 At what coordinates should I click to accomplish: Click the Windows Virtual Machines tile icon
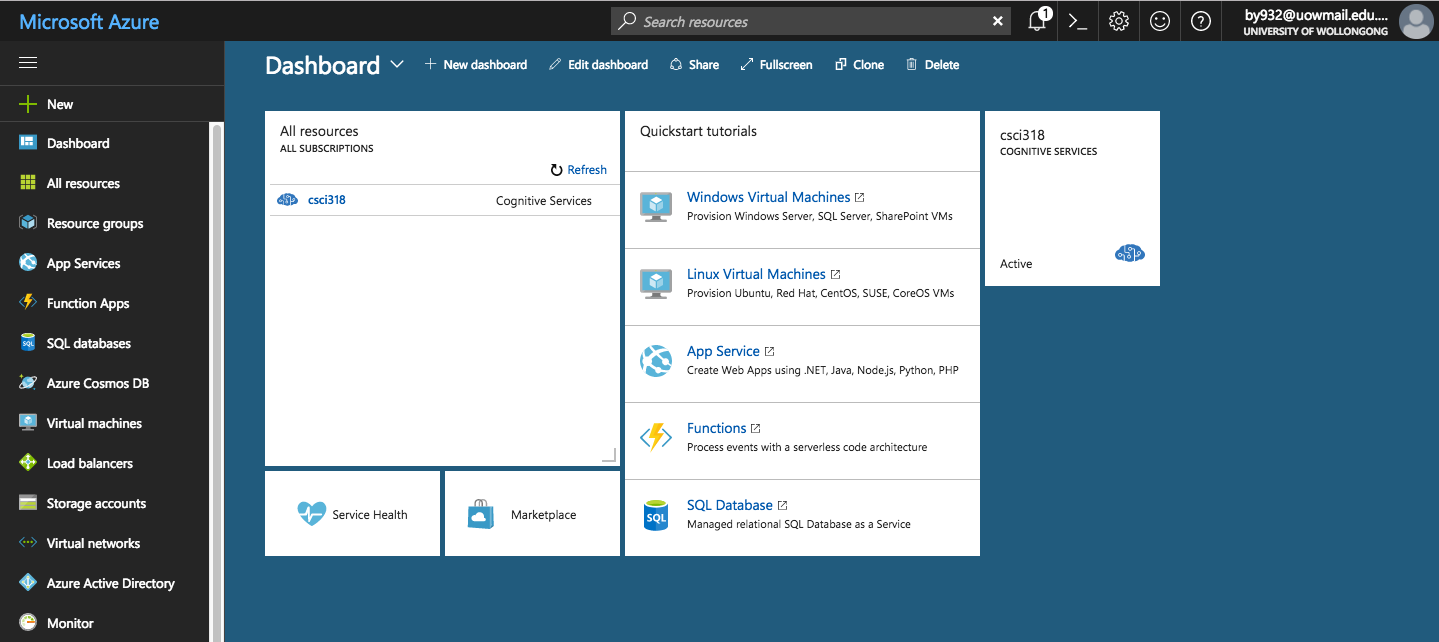[x=656, y=207]
